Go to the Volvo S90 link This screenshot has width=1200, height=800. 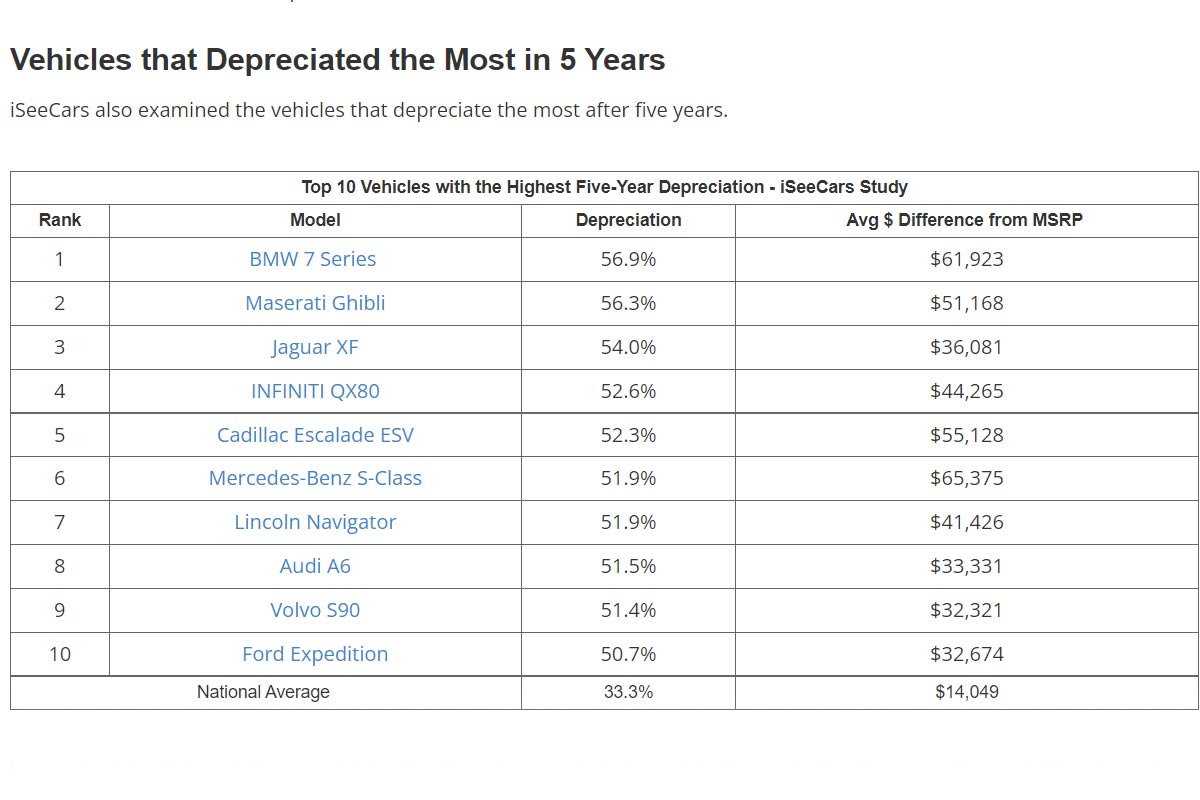point(315,610)
